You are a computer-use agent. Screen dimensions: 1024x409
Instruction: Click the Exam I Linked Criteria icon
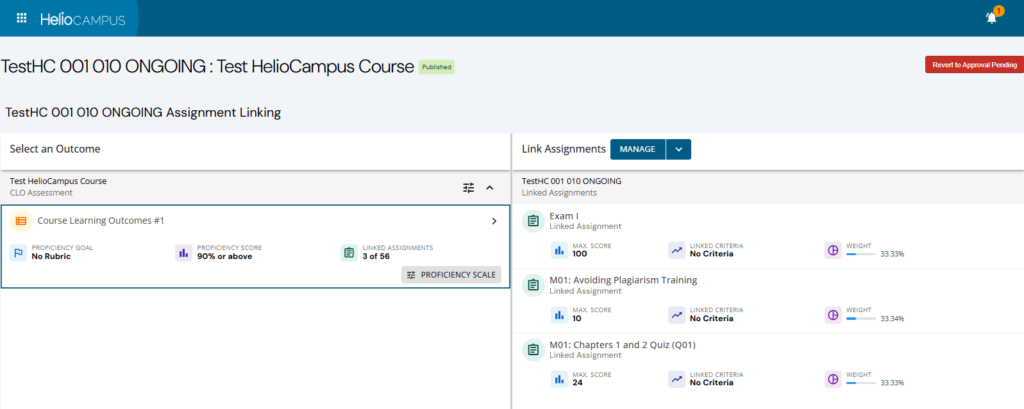(677, 250)
